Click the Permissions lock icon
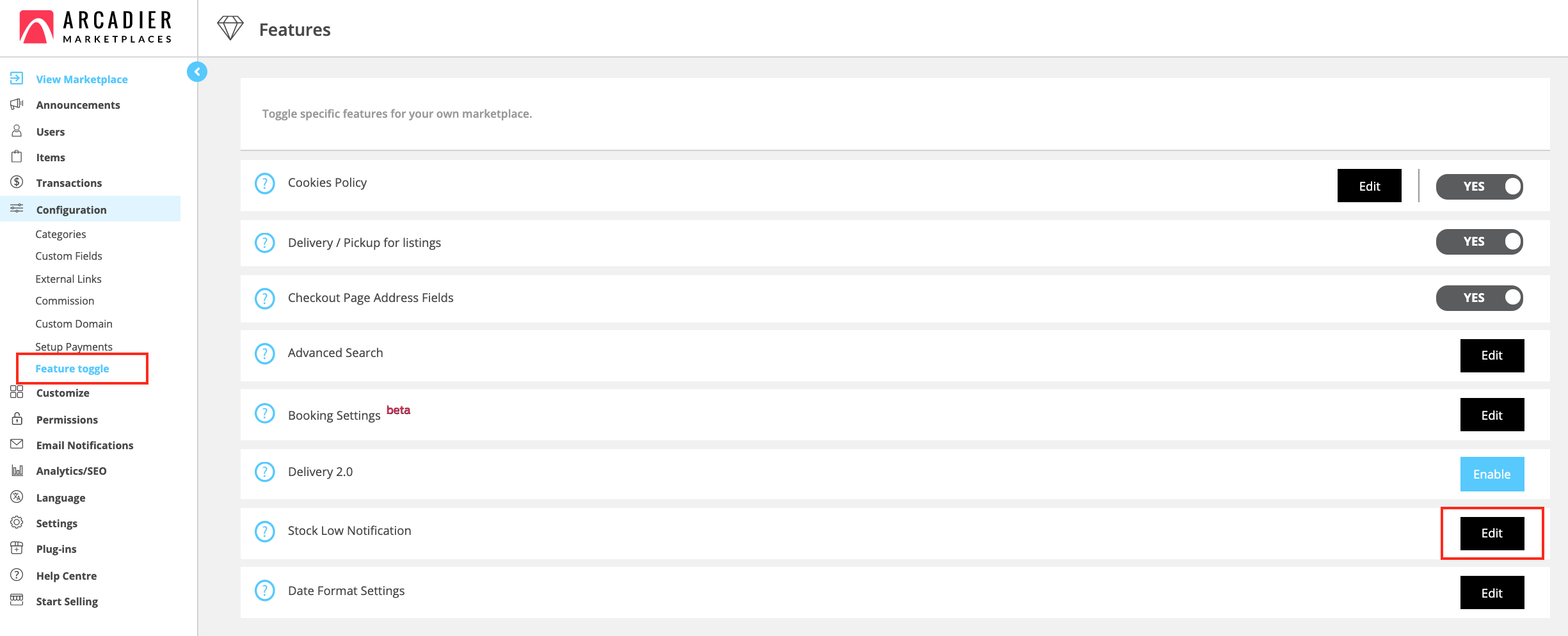The width and height of the screenshot is (1568, 636). coord(17,419)
